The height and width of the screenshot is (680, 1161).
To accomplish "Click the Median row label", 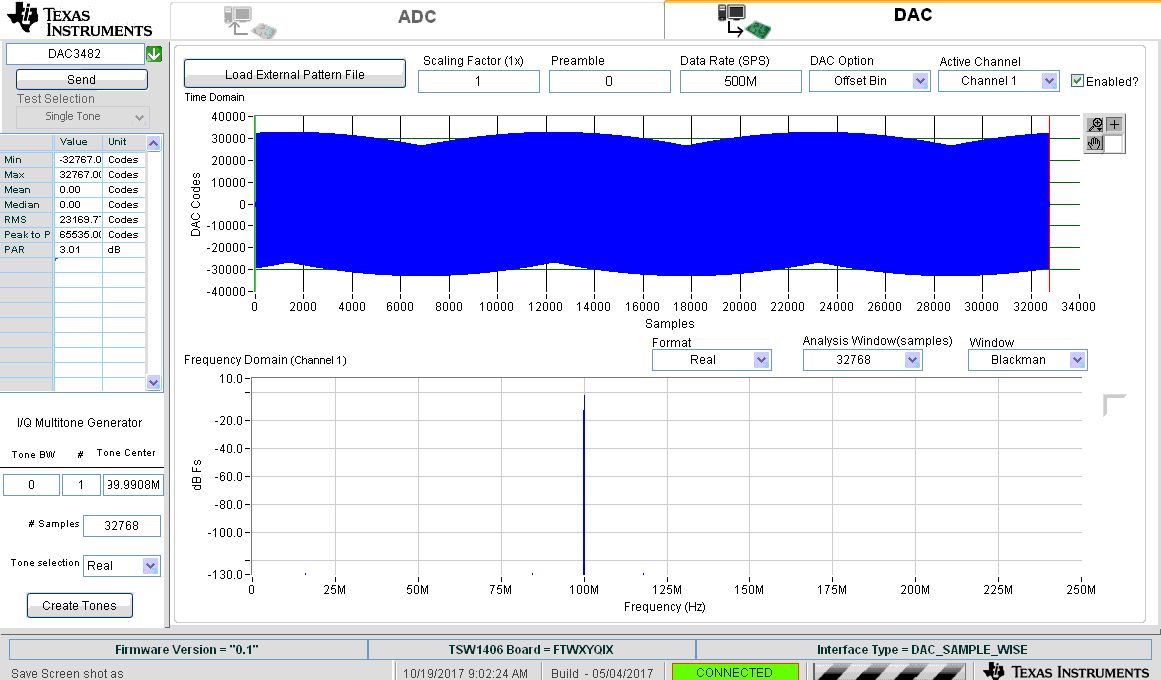I will pos(27,204).
